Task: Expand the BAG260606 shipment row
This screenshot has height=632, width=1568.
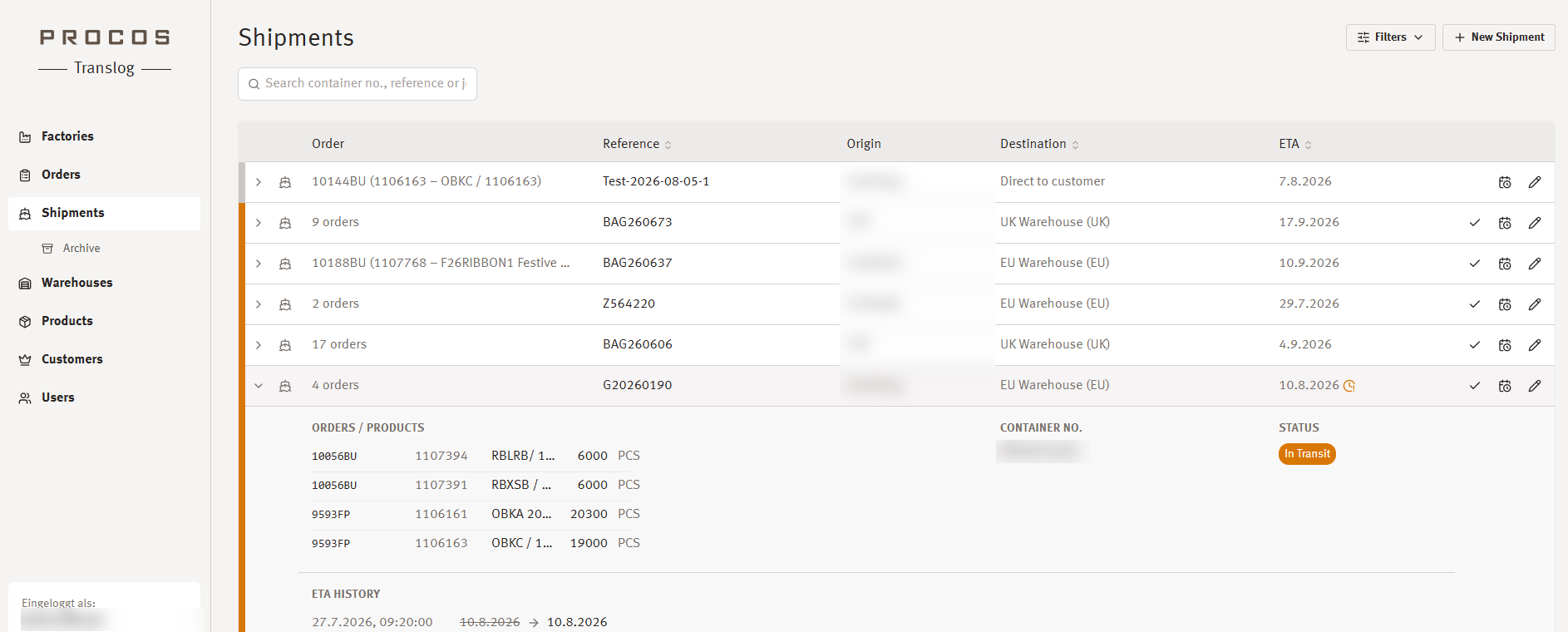Action: click(x=259, y=345)
